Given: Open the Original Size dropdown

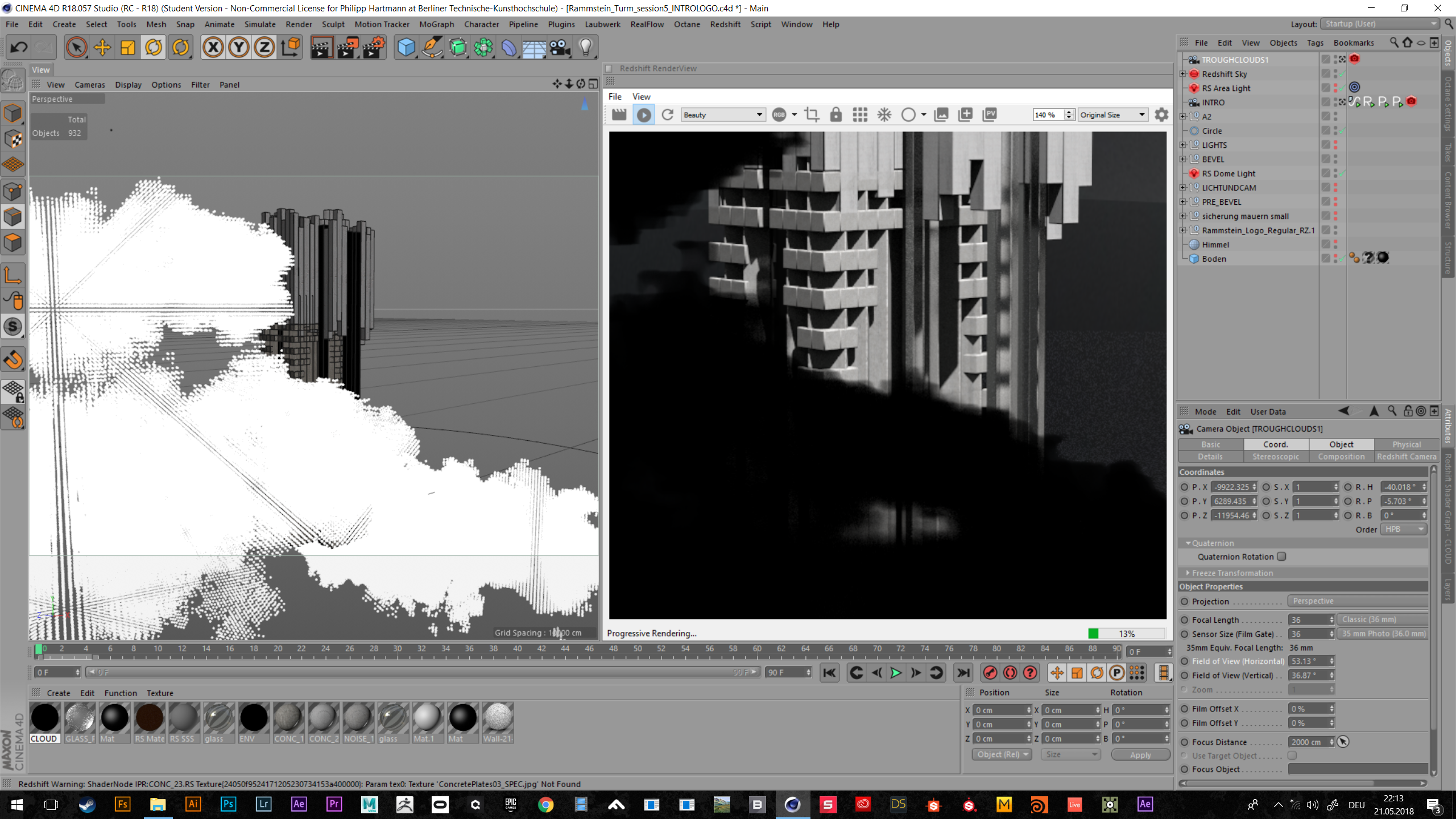Looking at the screenshot, I should click(x=1112, y=115).
